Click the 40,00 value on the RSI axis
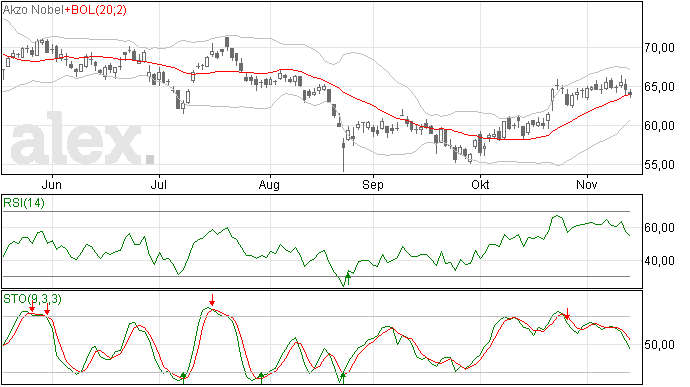Image resolution: width=690 pixels, height=387 pixels. (659, 261)
